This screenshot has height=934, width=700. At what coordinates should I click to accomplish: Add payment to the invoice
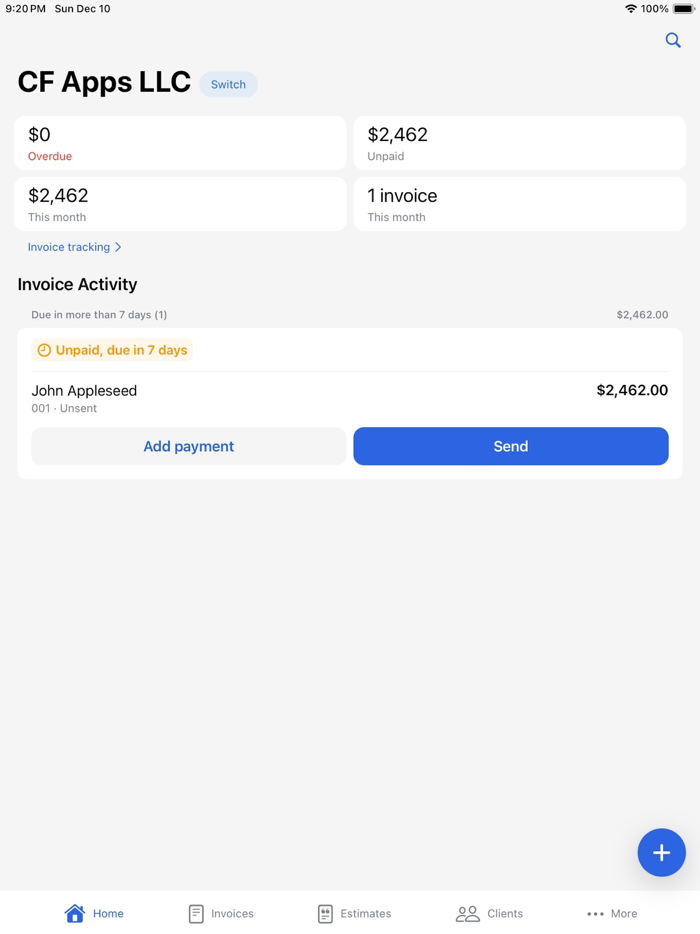[x=188, y=446]
